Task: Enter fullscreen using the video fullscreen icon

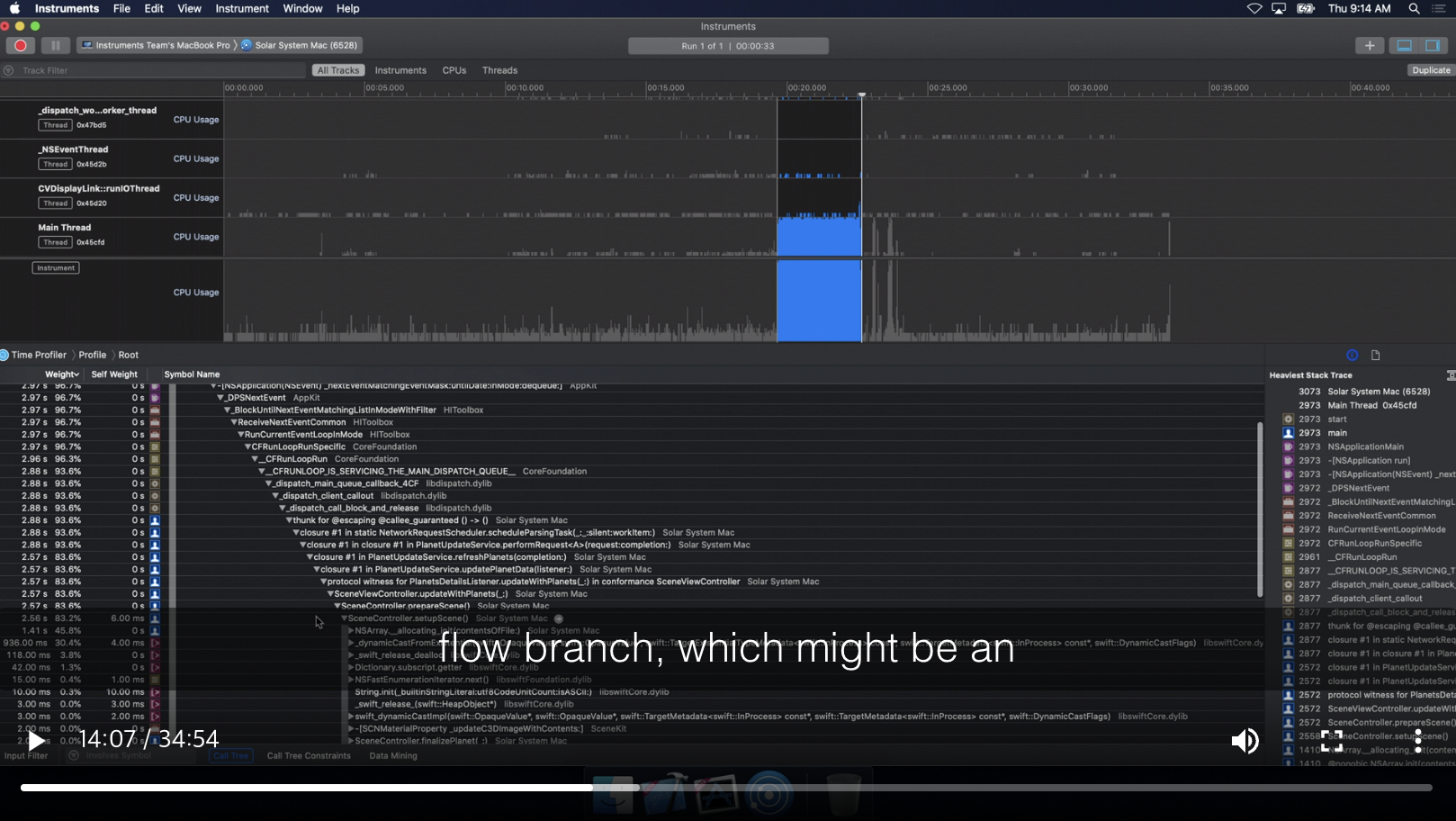Action: click(x=1332, y=741)
